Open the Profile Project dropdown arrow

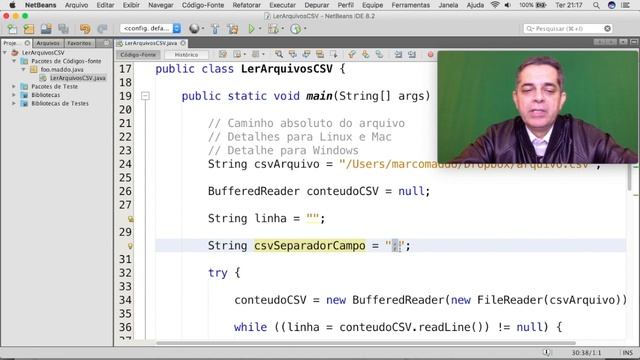click(x=305, y=29)
